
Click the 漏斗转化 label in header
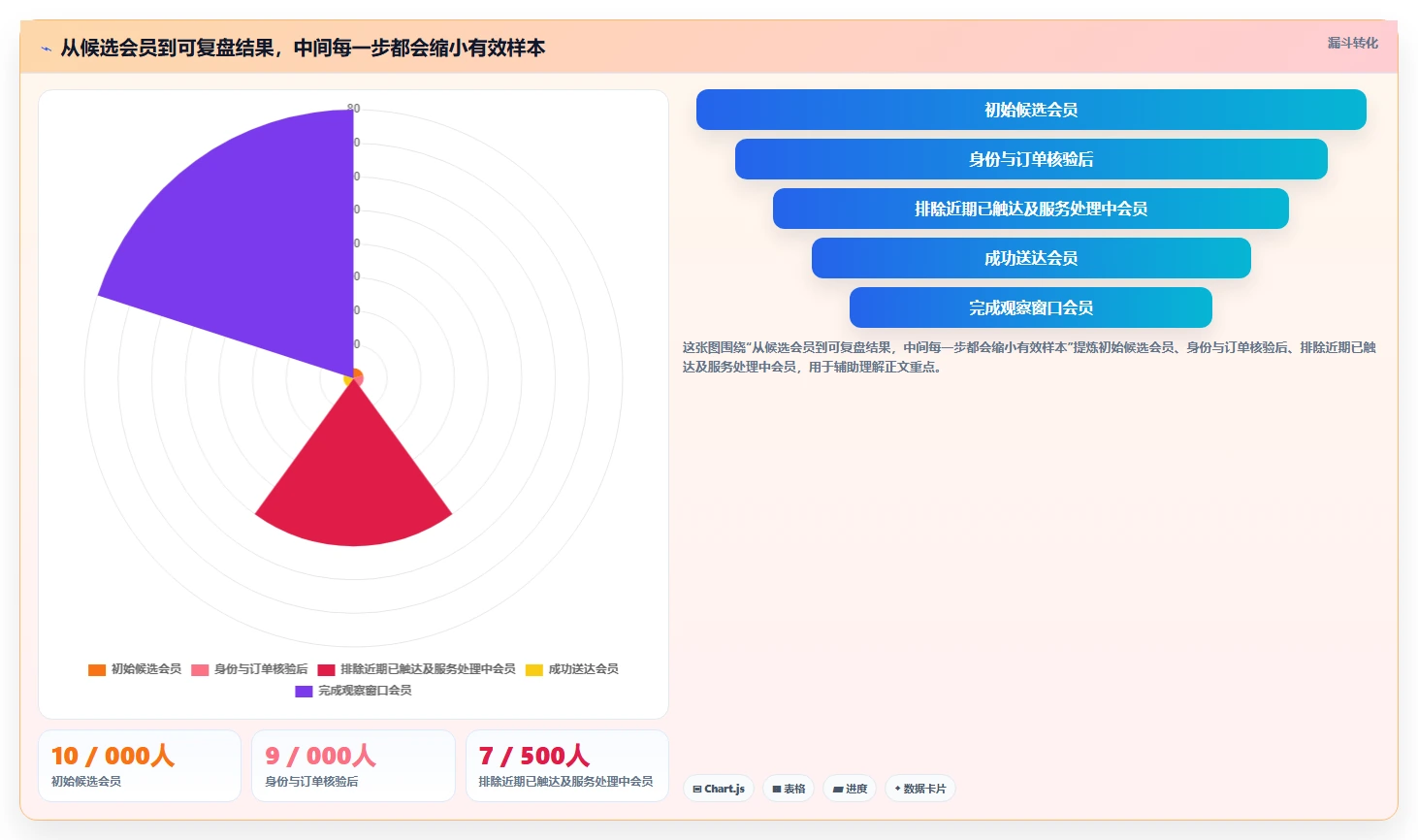click(1352, 43)
